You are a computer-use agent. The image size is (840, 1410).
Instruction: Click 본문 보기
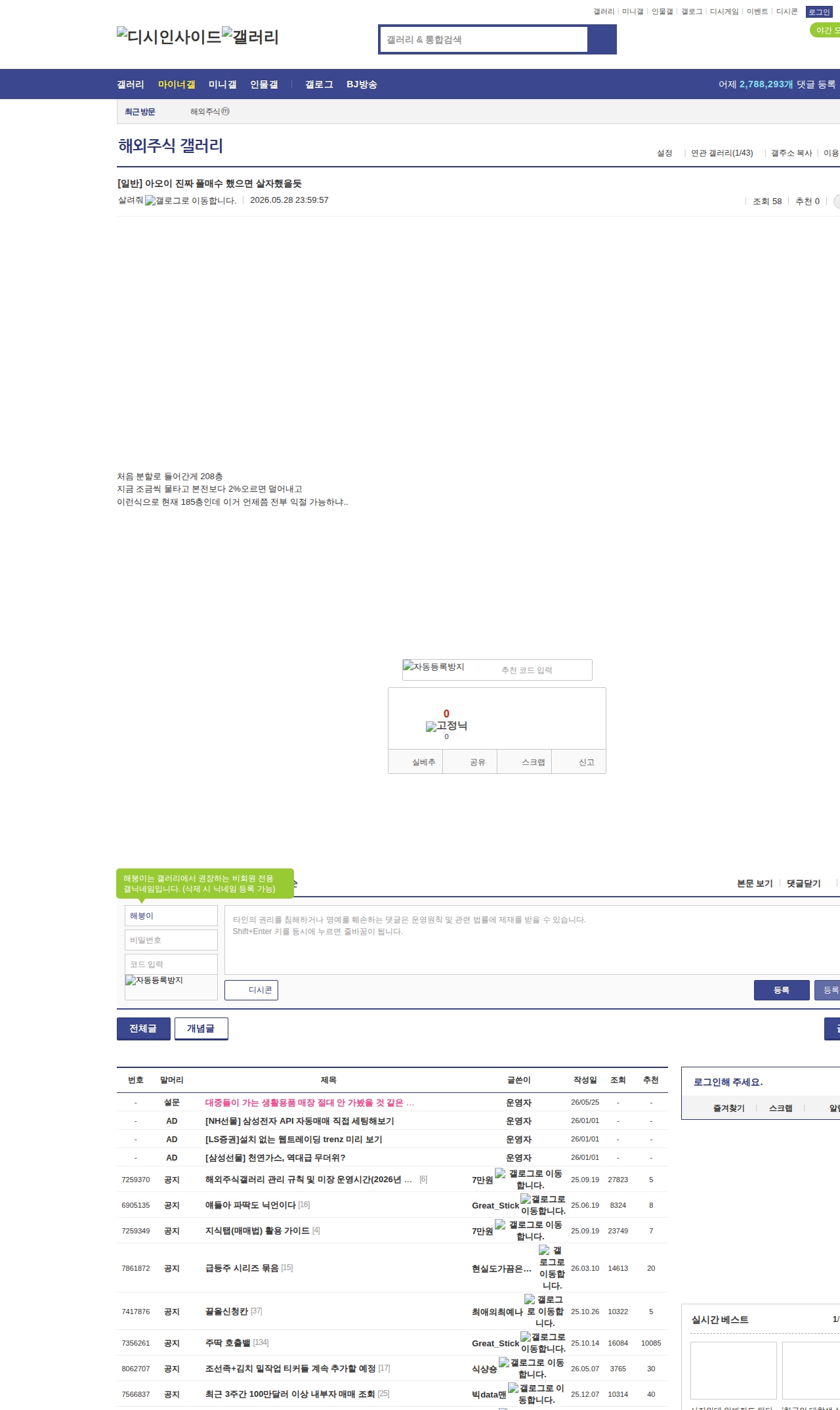[x=755, y=884]
